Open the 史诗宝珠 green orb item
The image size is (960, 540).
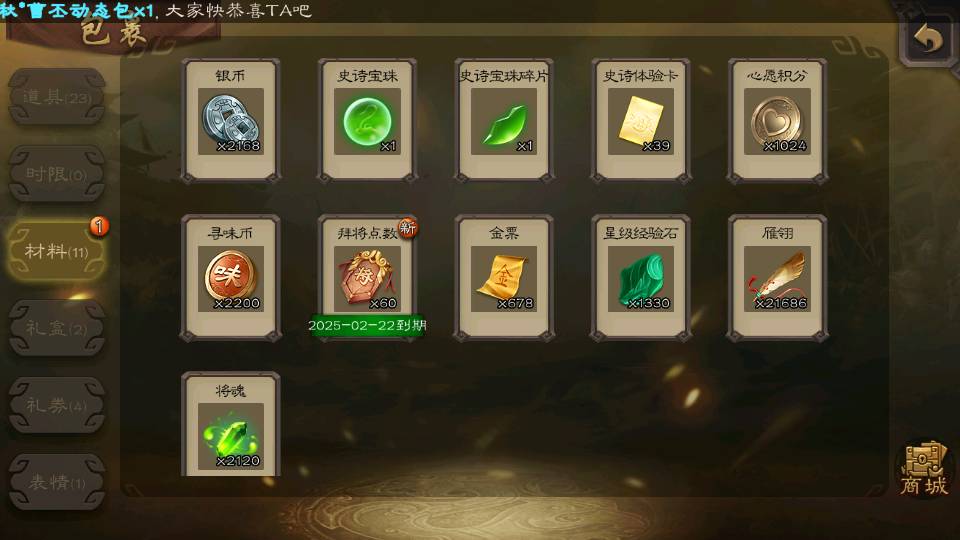tap(367, 121)
